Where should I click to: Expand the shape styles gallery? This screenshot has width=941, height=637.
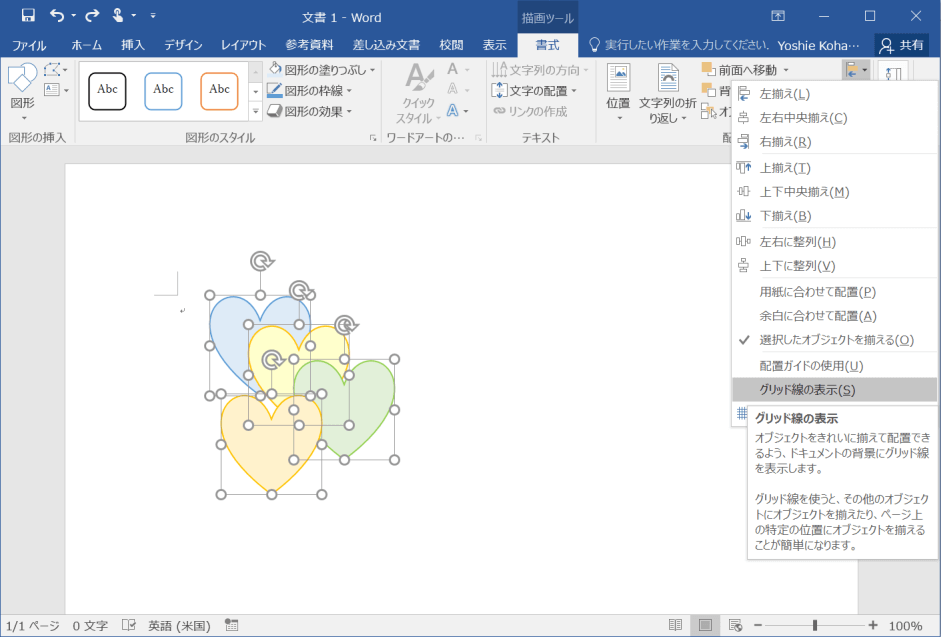[x=255, y=112]
